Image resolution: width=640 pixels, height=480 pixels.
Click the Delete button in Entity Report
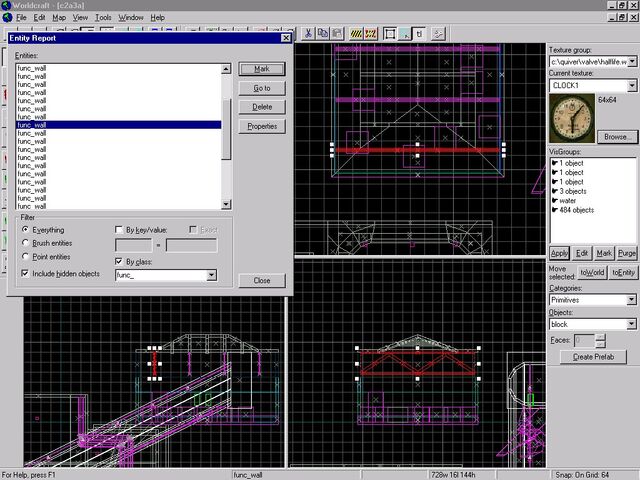click(x=262, y=107)
